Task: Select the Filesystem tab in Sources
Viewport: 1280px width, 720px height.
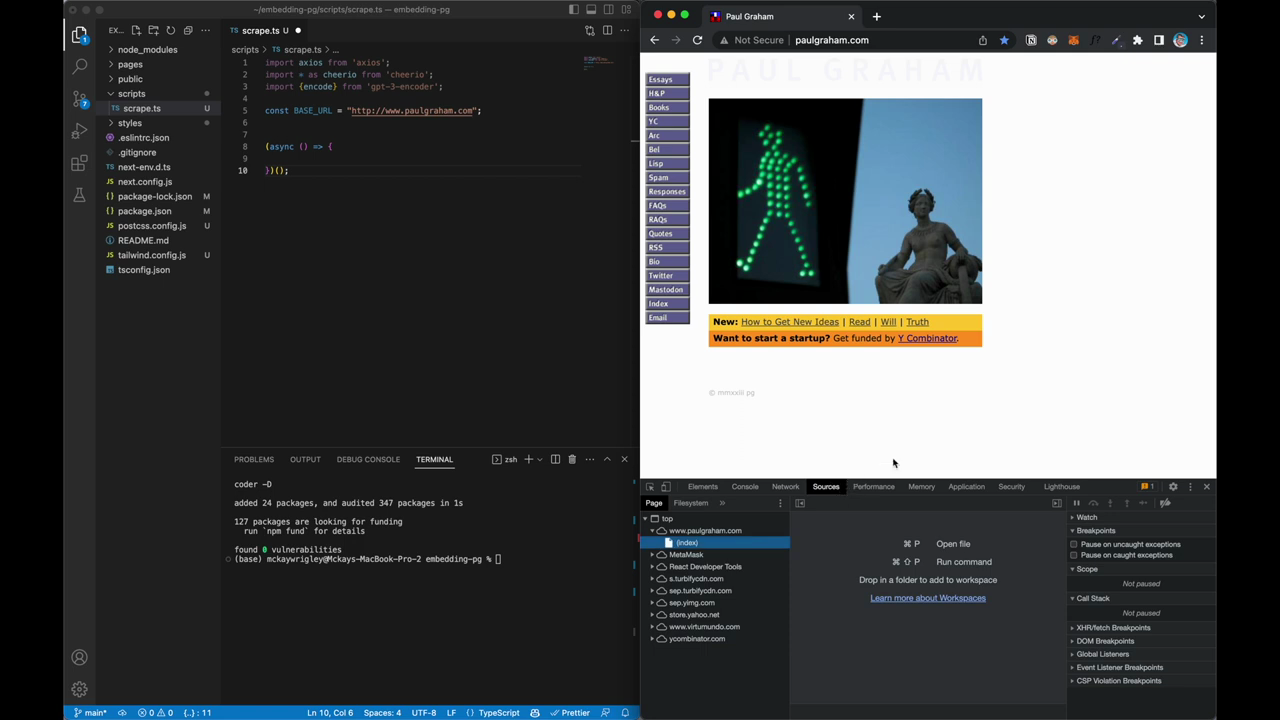Action: (691, 503)
